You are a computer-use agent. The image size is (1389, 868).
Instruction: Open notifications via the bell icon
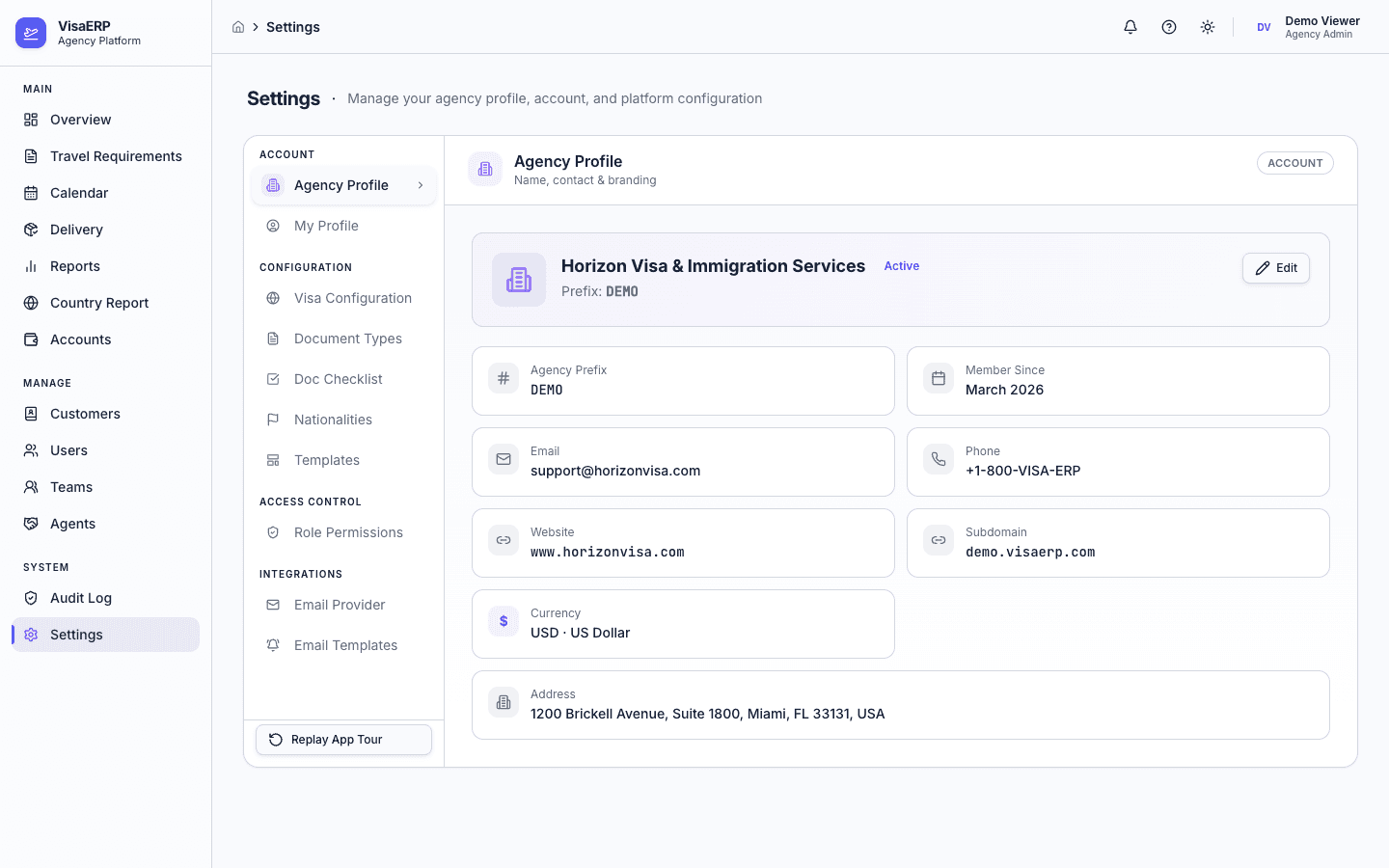pos(1130,27)
